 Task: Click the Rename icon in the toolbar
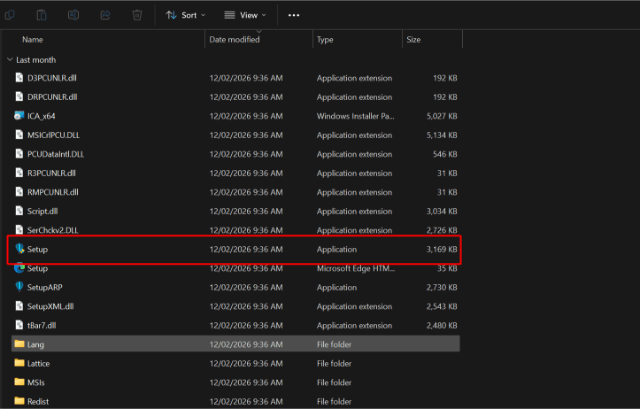pyautogui.click(x=74, y=15)
